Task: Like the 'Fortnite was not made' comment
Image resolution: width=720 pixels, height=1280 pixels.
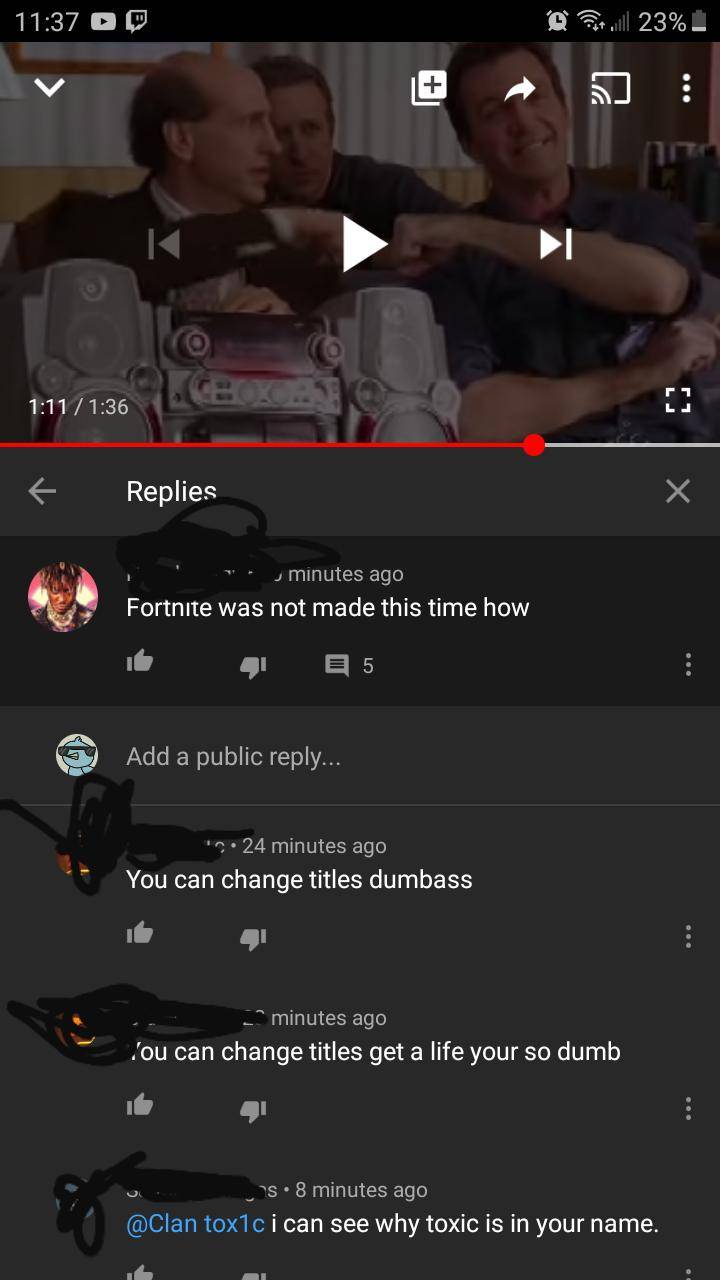Action: [140, 662]
